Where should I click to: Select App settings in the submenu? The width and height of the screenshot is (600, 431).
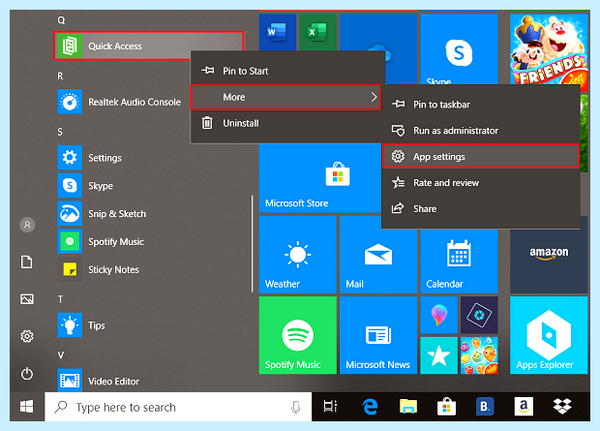coord(481,157)
